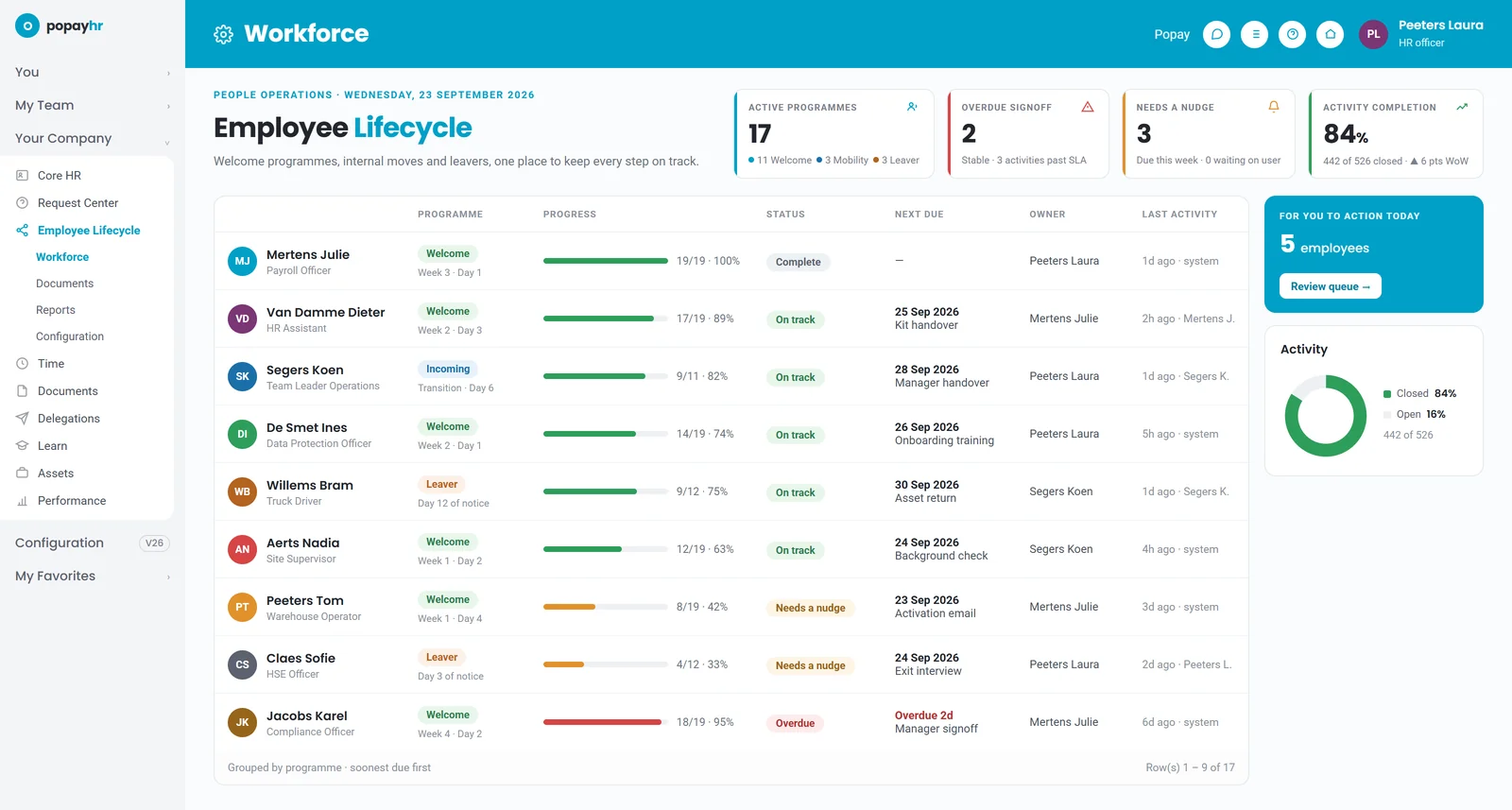Expand the My Team menu section
The width and height of the screenshot is (1512, 810).
coord(93,106)
